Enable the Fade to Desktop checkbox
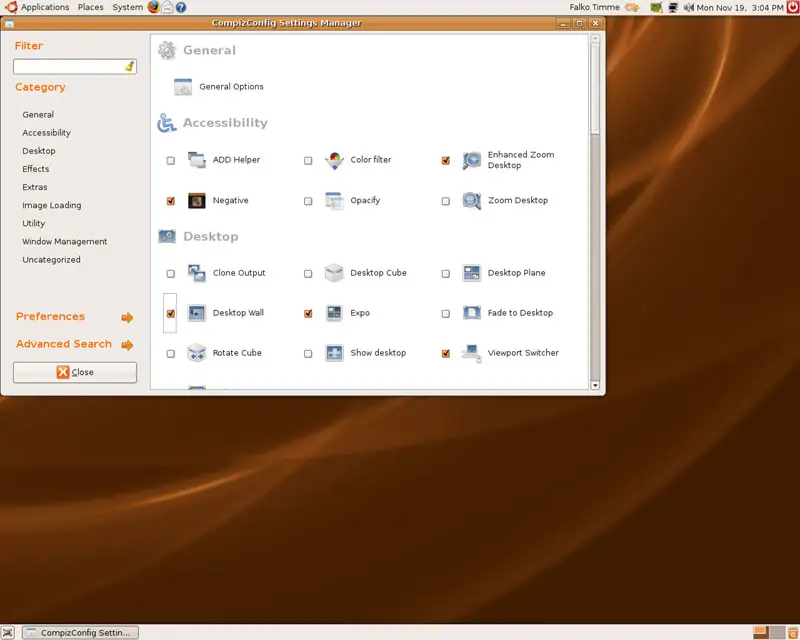800x640 pixels. click(446, 313)
